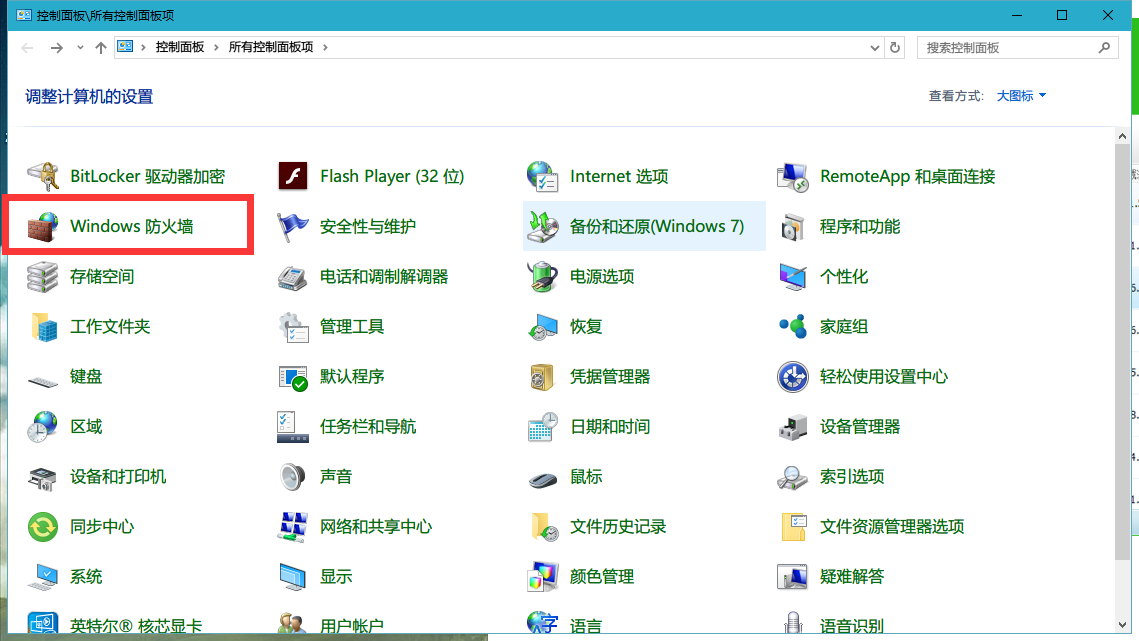Go up one level arrow

pos(101,48)
